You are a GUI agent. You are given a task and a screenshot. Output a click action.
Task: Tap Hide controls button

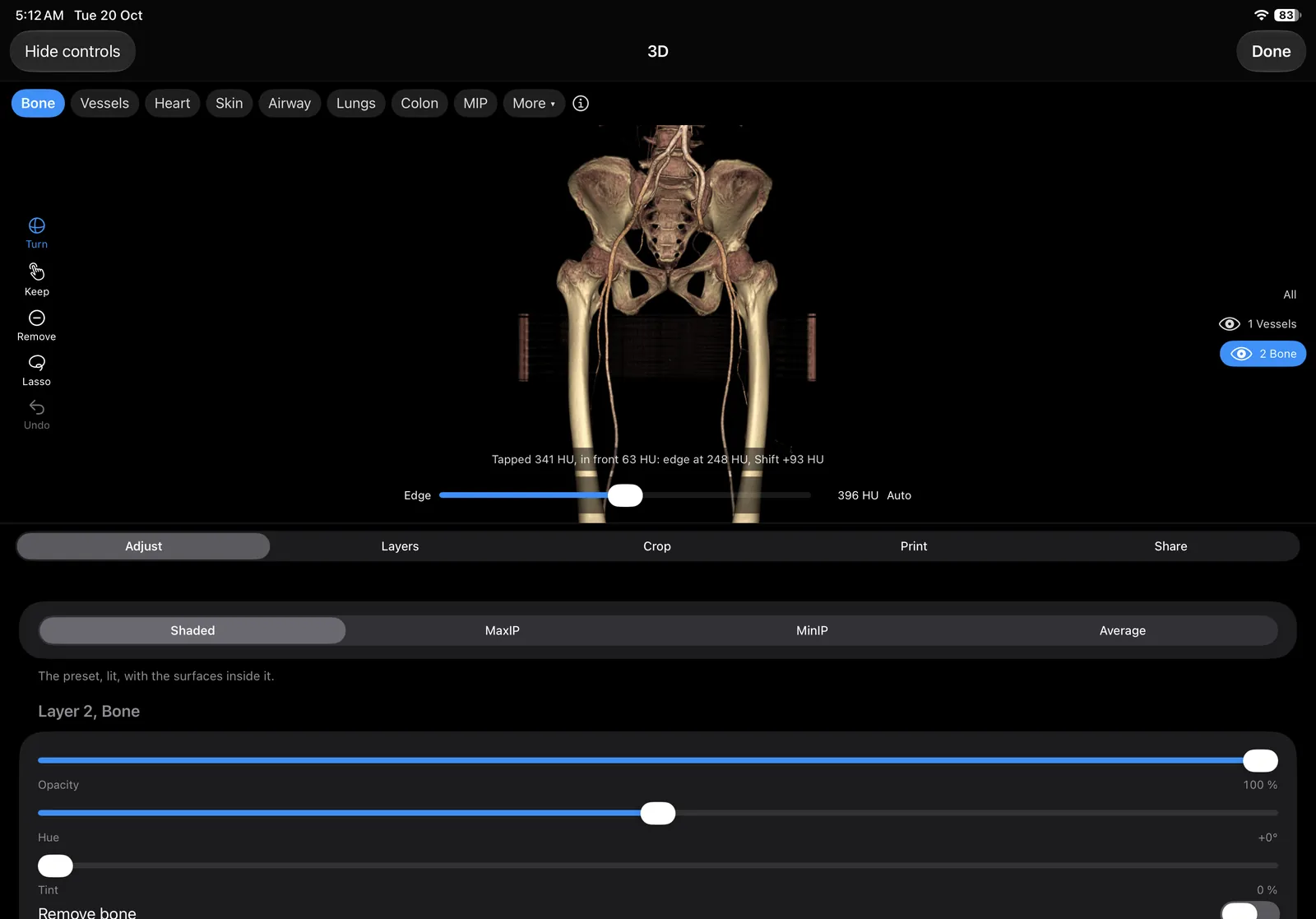tap(72, 51)
